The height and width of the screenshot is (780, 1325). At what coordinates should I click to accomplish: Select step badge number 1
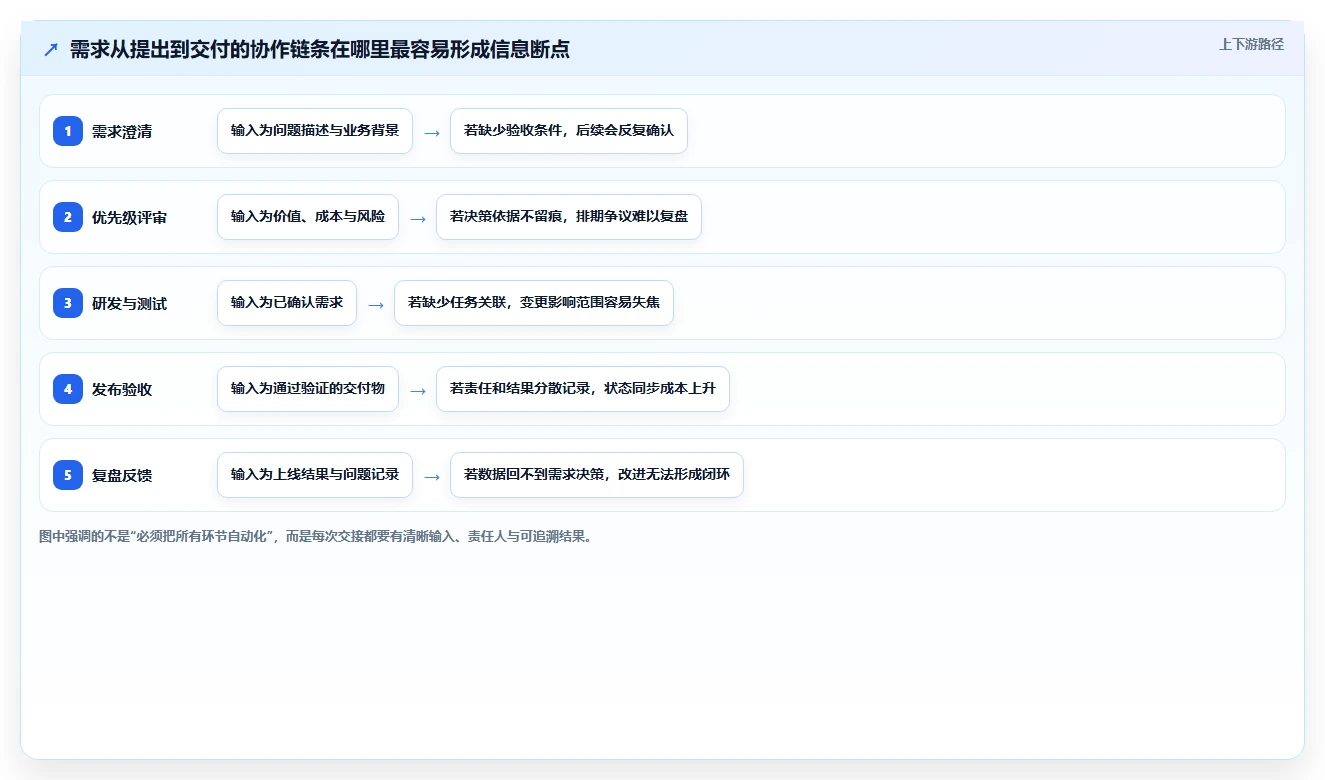pos(68,131)
